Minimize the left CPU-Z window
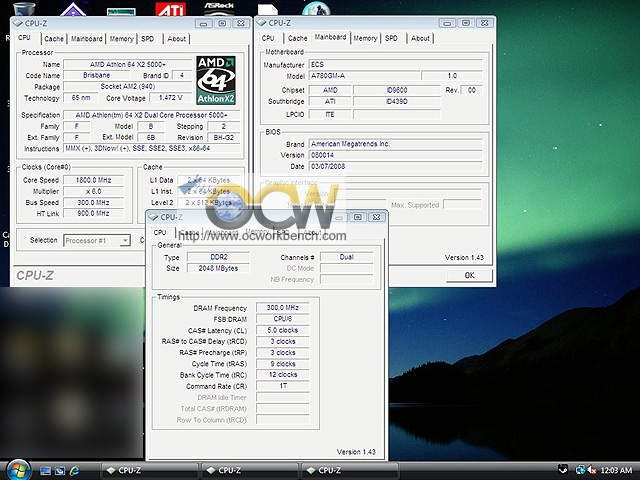The image size is (640, 480). click(x=203, y=24)
